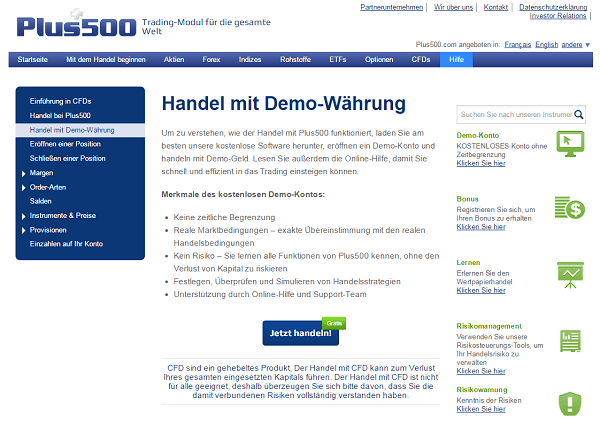Click the Lernen green heading
The image size is (600, 421).
pyautogui.click(x=468, y=263)
